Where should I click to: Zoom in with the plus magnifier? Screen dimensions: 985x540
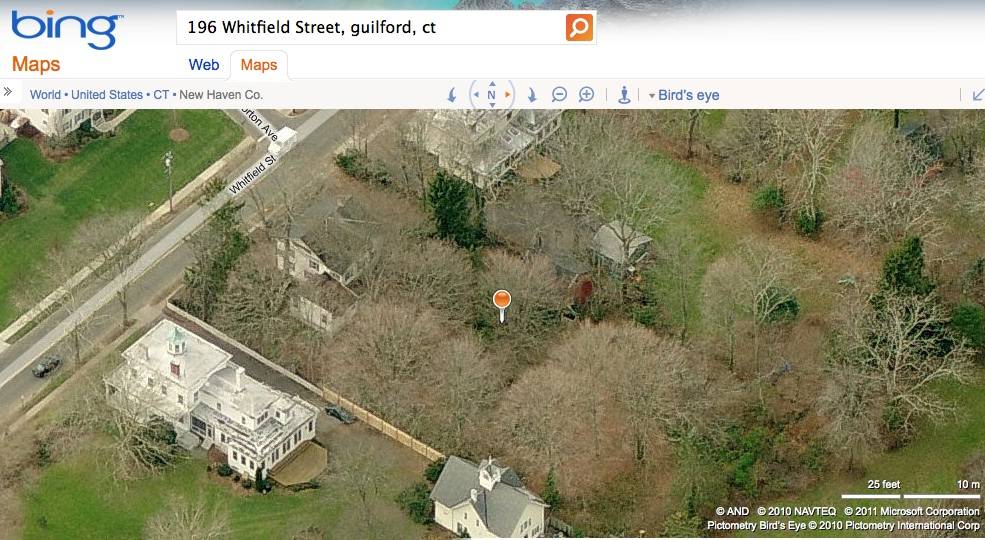point(586,95)
